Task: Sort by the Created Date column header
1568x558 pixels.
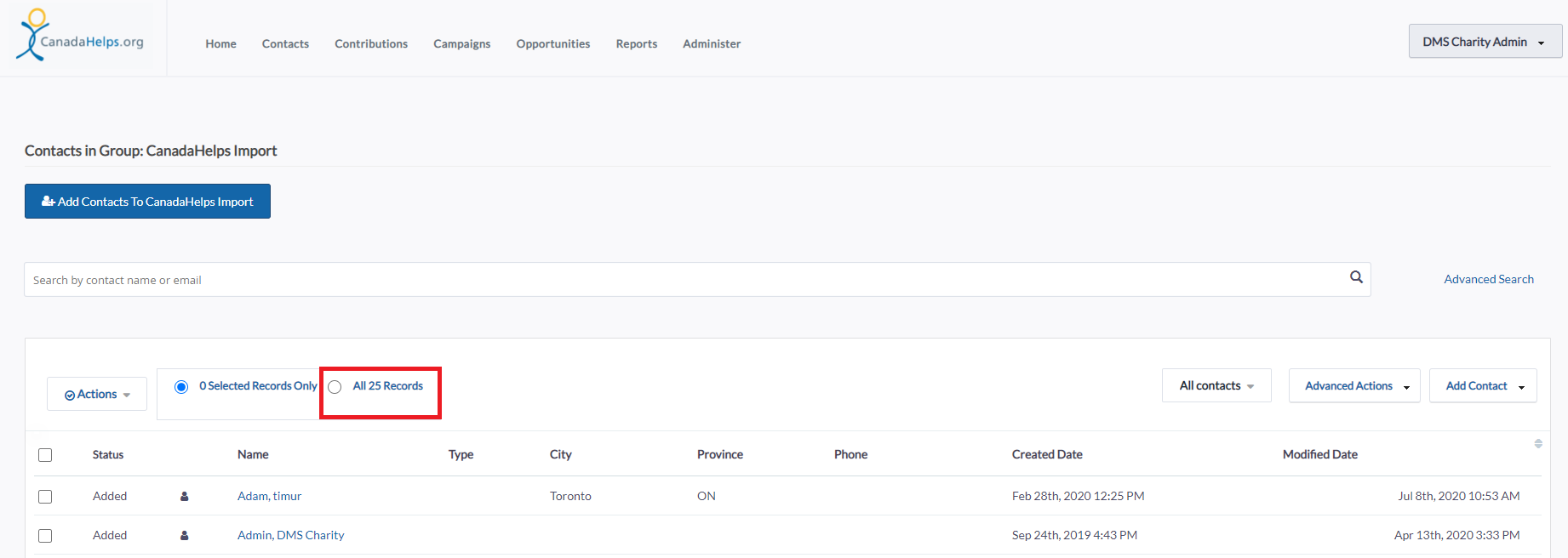Action: coord(1047,454)
